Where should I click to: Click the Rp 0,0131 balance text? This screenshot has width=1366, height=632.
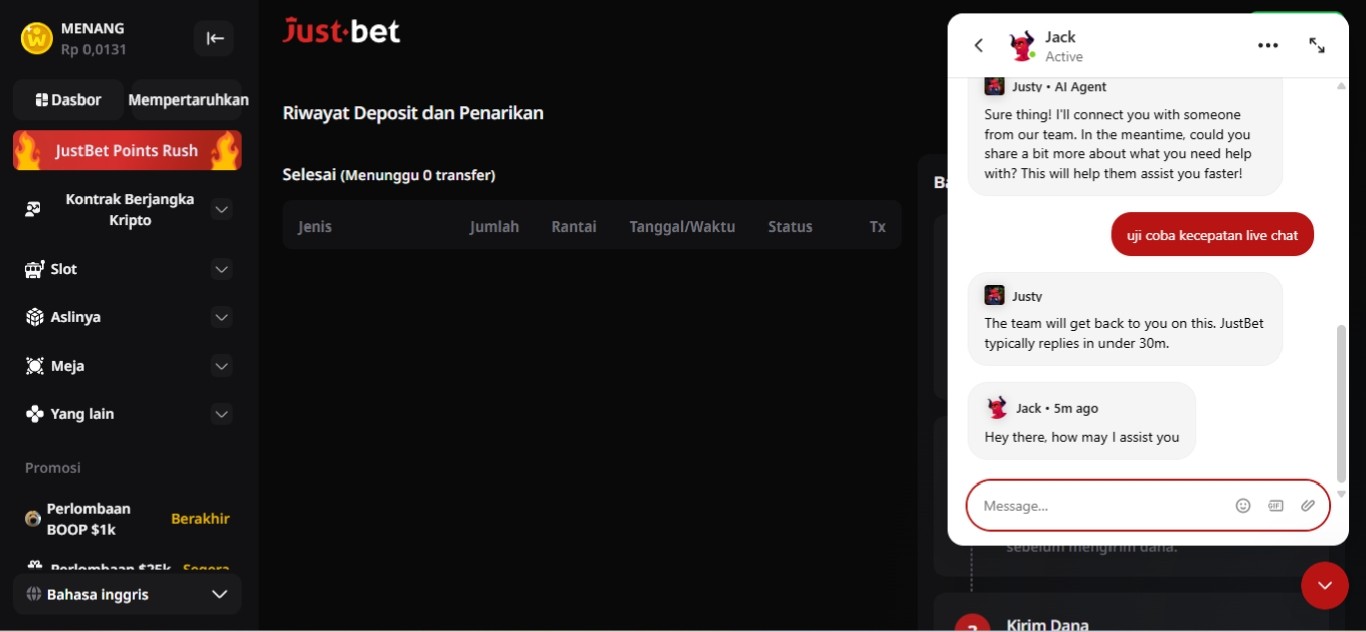coord(94,49)
